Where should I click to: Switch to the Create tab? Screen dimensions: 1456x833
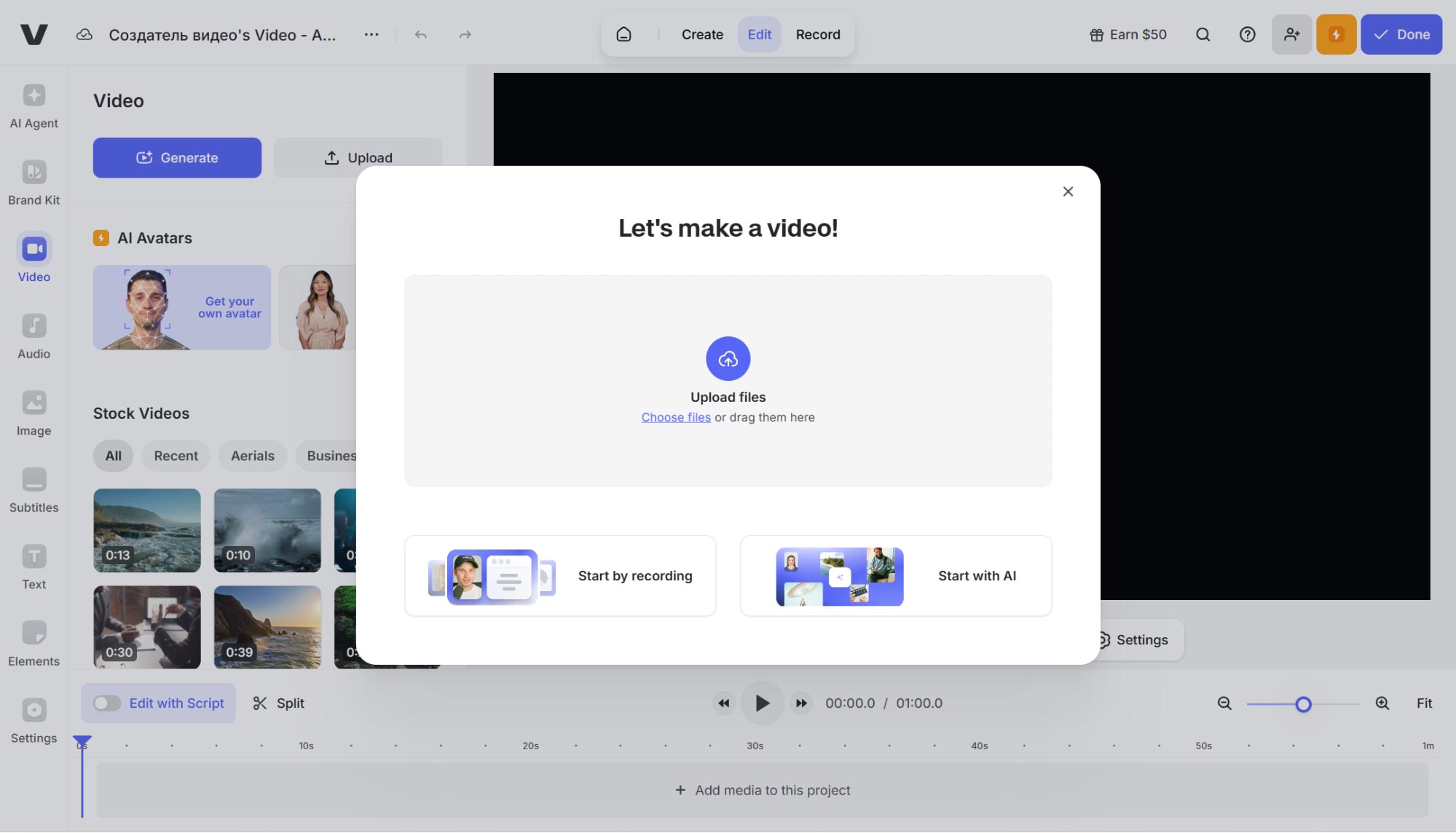(x=701, y=34)
